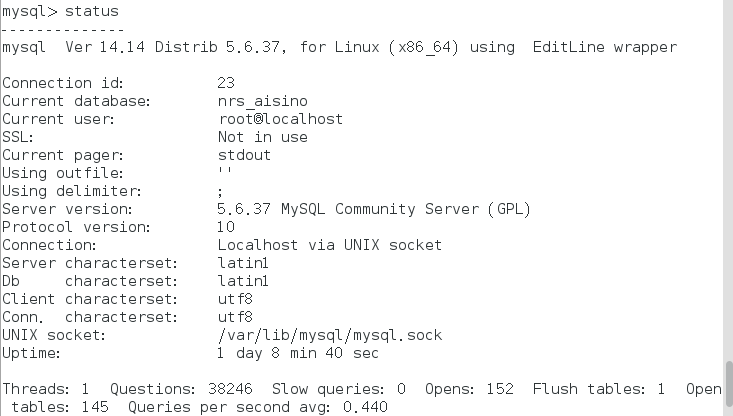Click the Uptime value text
Screen dimensions: 733x416
click(x=298, y=353)
